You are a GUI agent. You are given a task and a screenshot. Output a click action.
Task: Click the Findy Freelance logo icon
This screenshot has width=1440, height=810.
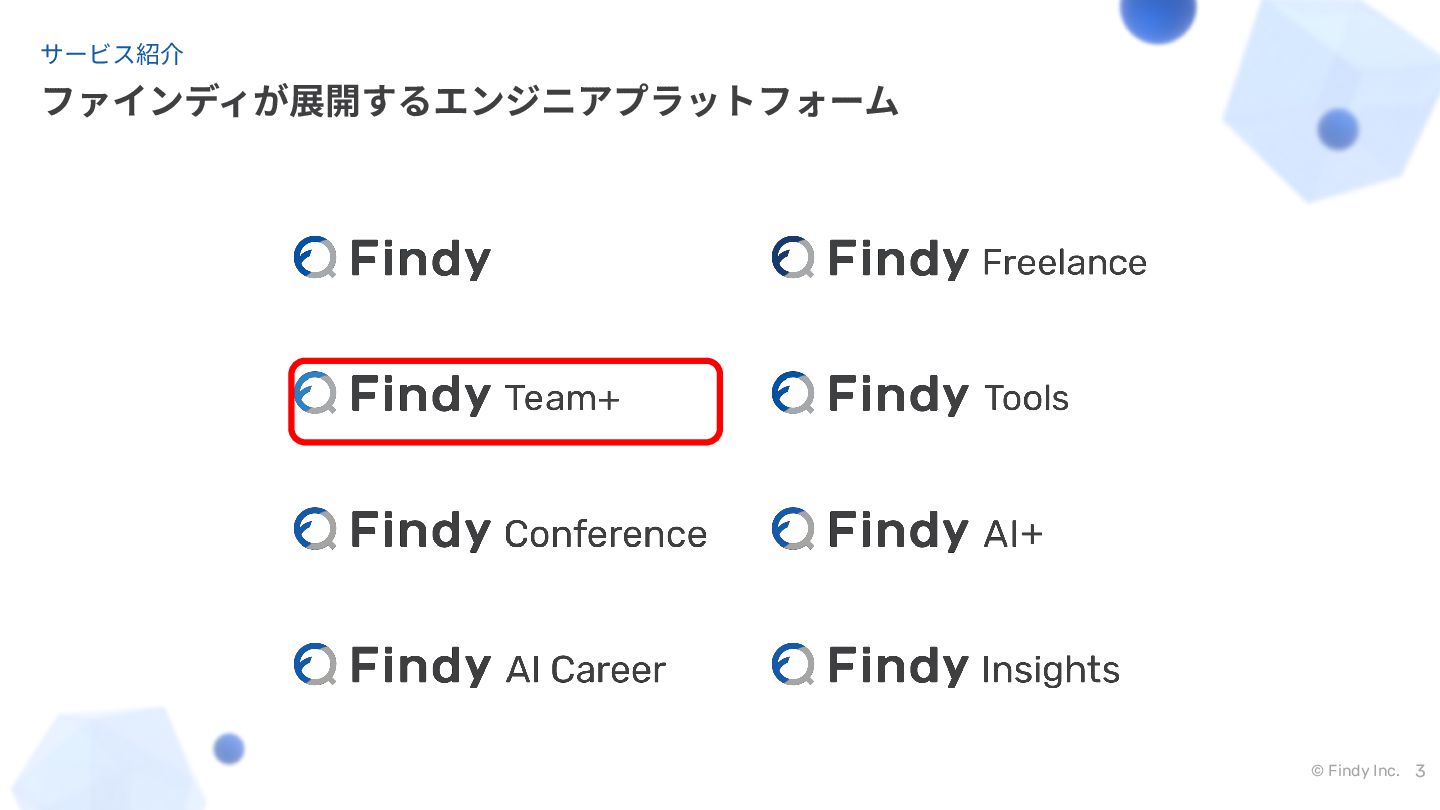pos(793,258)
